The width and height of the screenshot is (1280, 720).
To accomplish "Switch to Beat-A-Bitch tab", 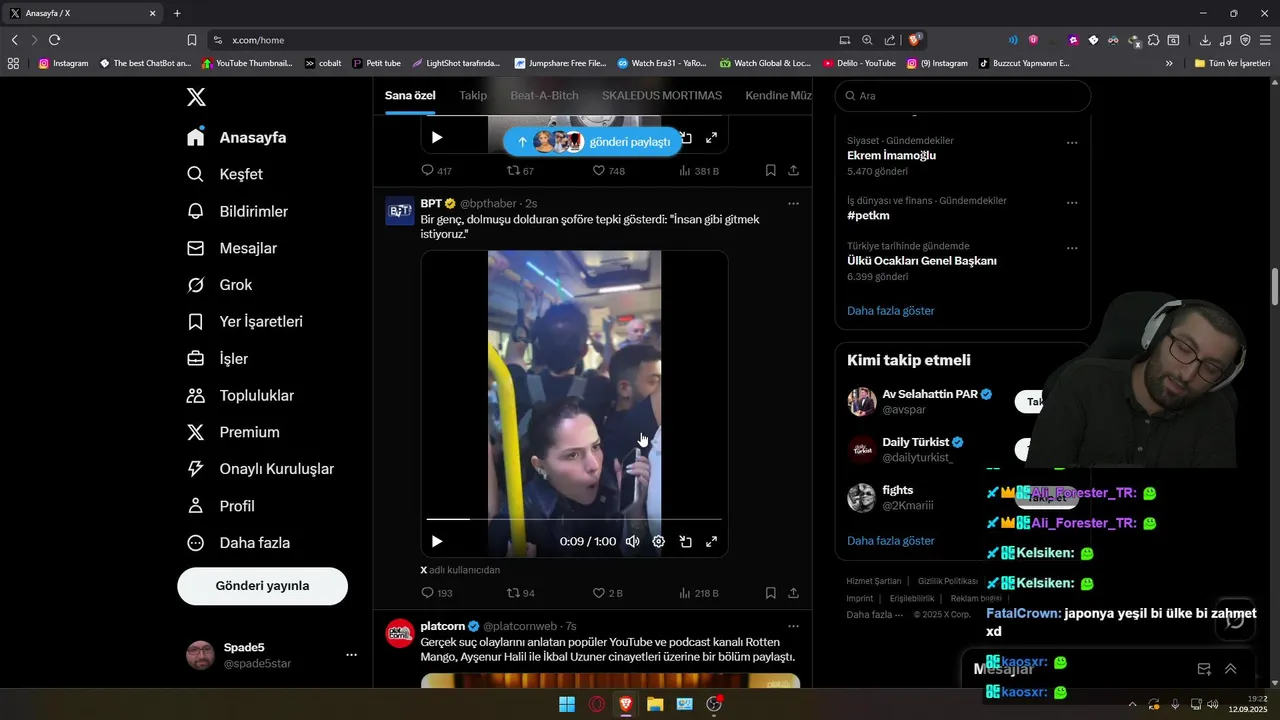I will [x=544, y=96].
